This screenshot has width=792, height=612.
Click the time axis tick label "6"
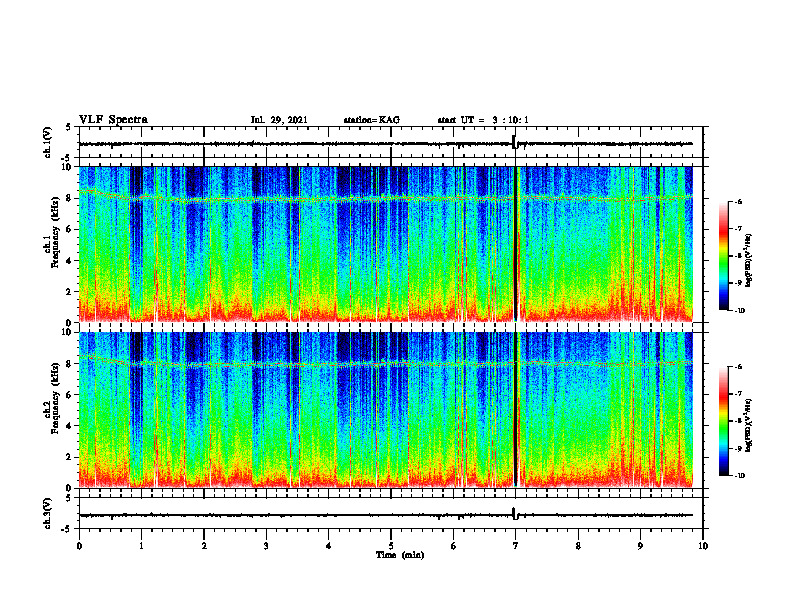pos(454,546)
